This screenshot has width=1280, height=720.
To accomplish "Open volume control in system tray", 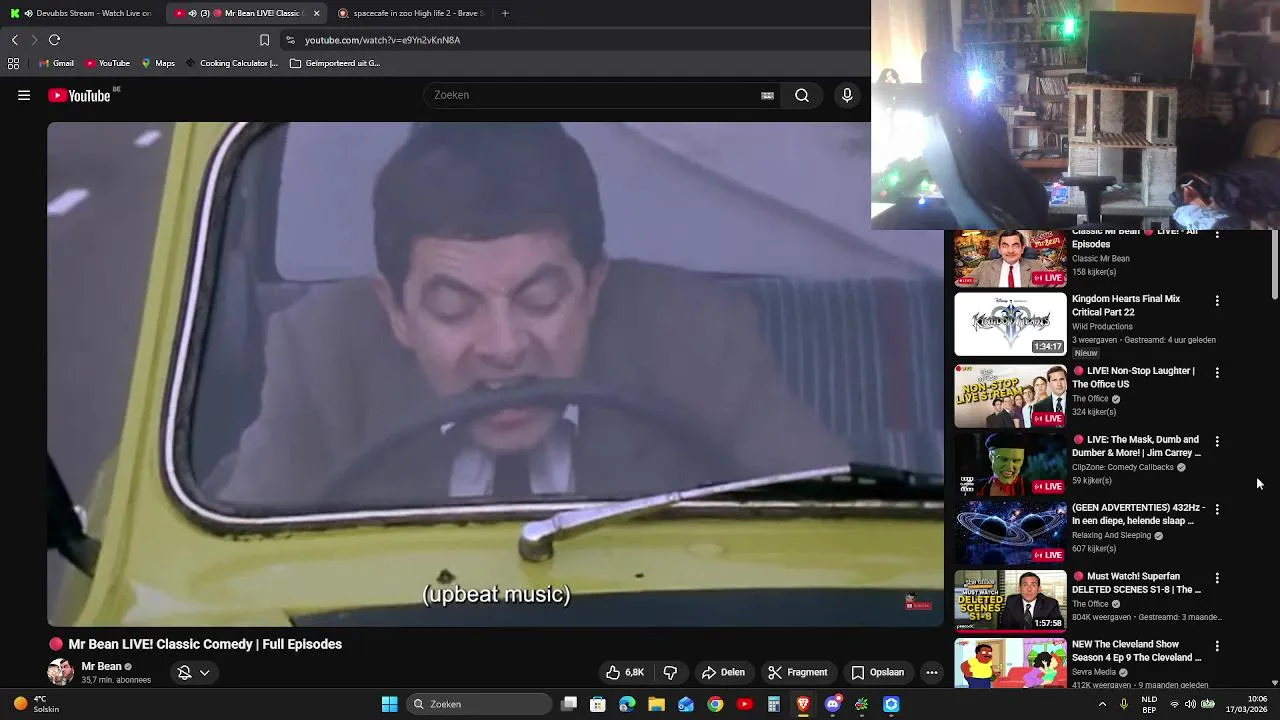I will (x=1190, y=704).
